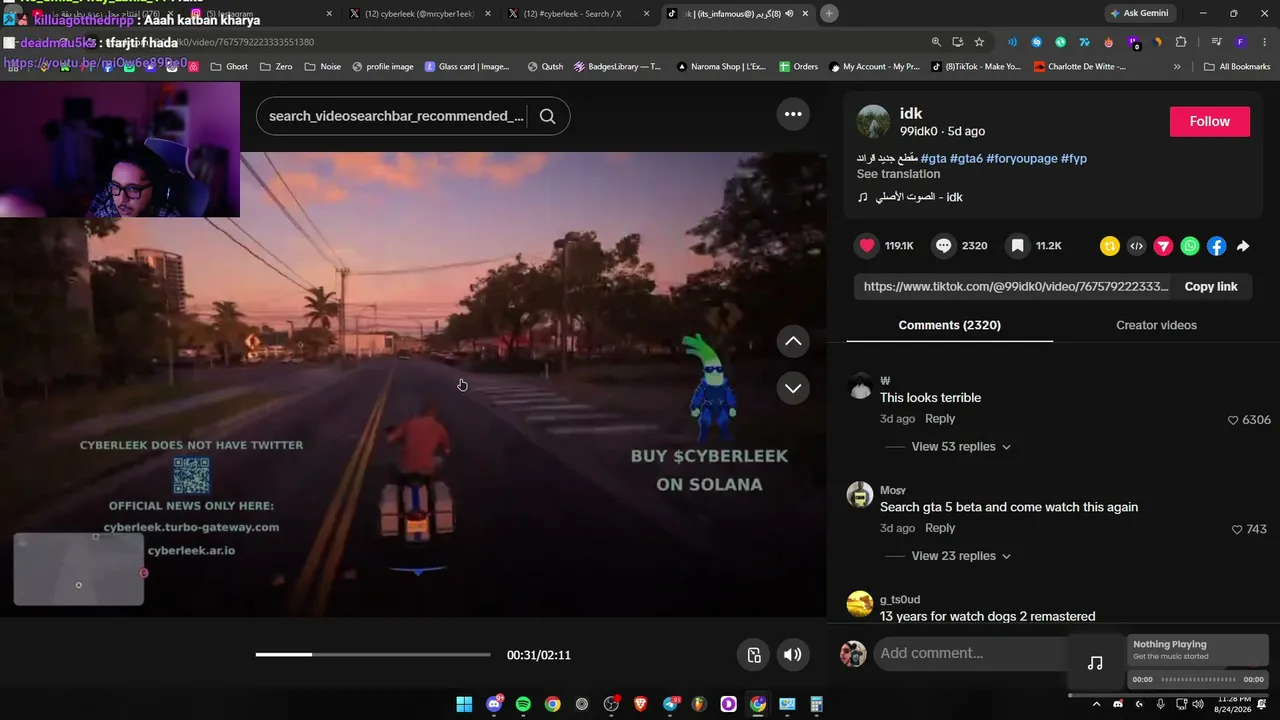Open Chrome three-dot menu
The width and height of the screenshot is (1280, 720).
(1263, 42)
